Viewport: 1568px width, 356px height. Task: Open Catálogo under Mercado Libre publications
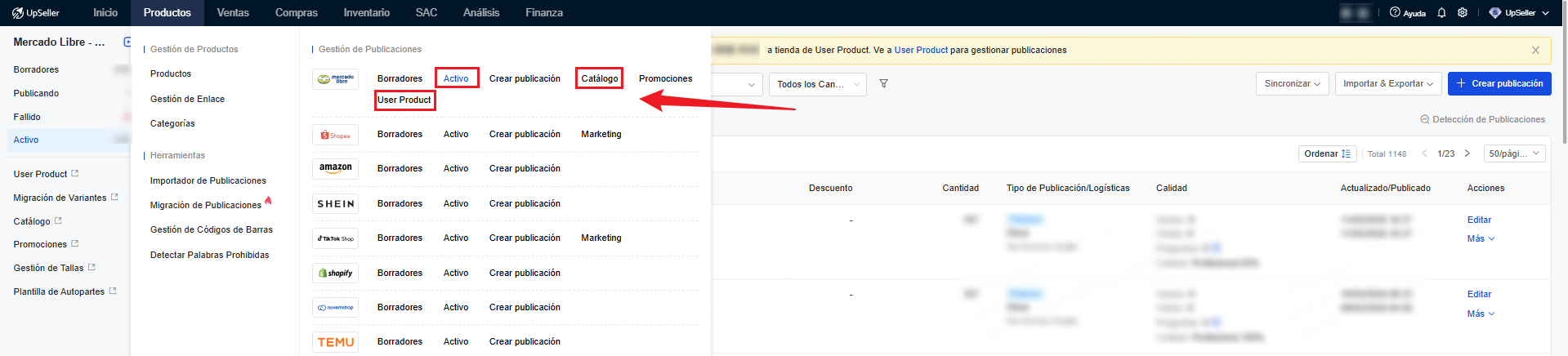click(x=599, y=79)
